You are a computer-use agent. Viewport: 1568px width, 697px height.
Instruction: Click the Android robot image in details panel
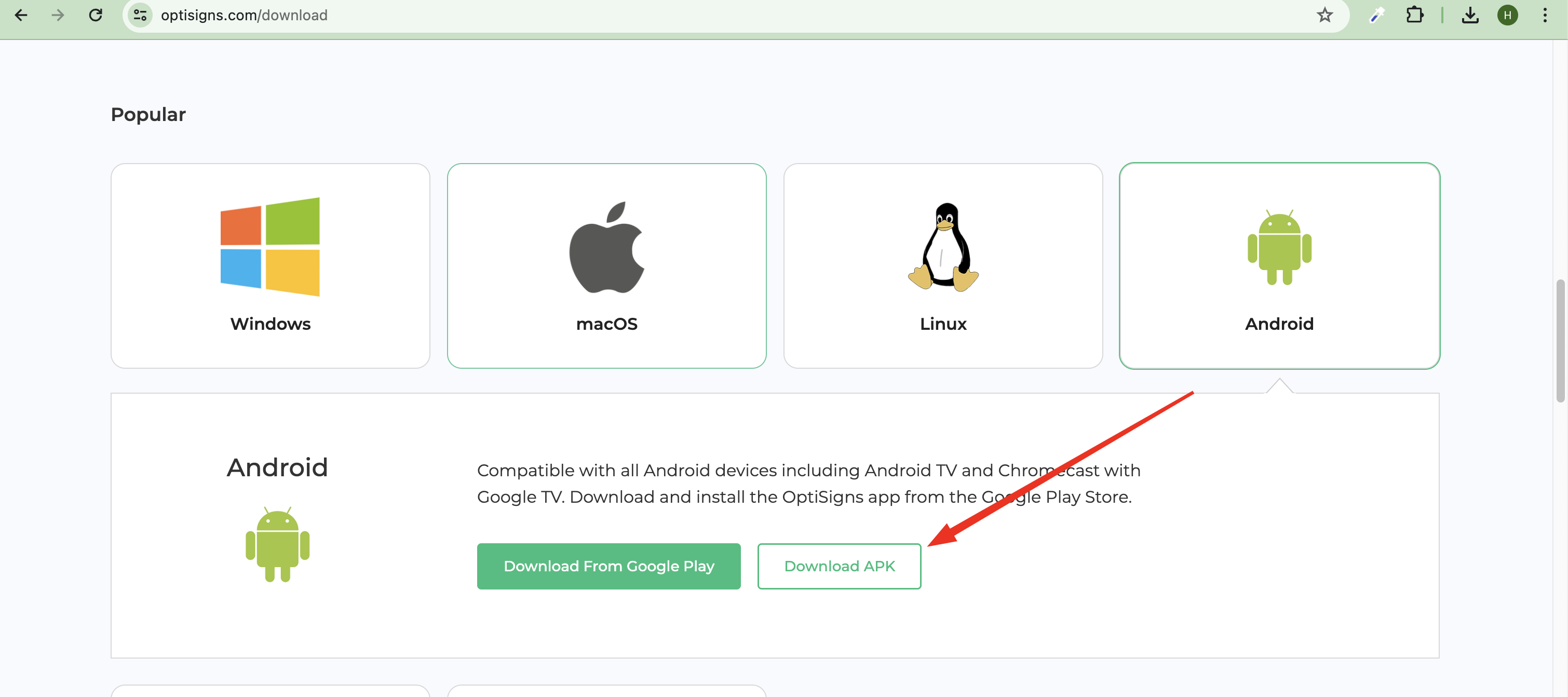coord(278,544)
